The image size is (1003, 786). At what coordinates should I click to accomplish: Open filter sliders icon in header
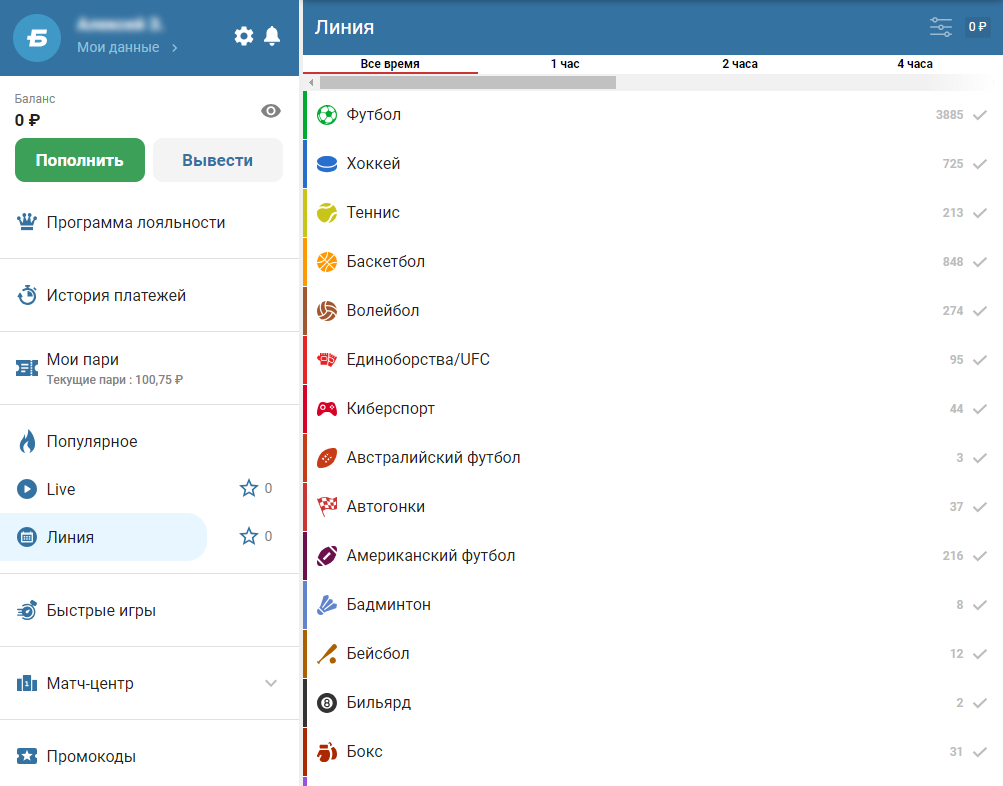(x=941, y=27)
